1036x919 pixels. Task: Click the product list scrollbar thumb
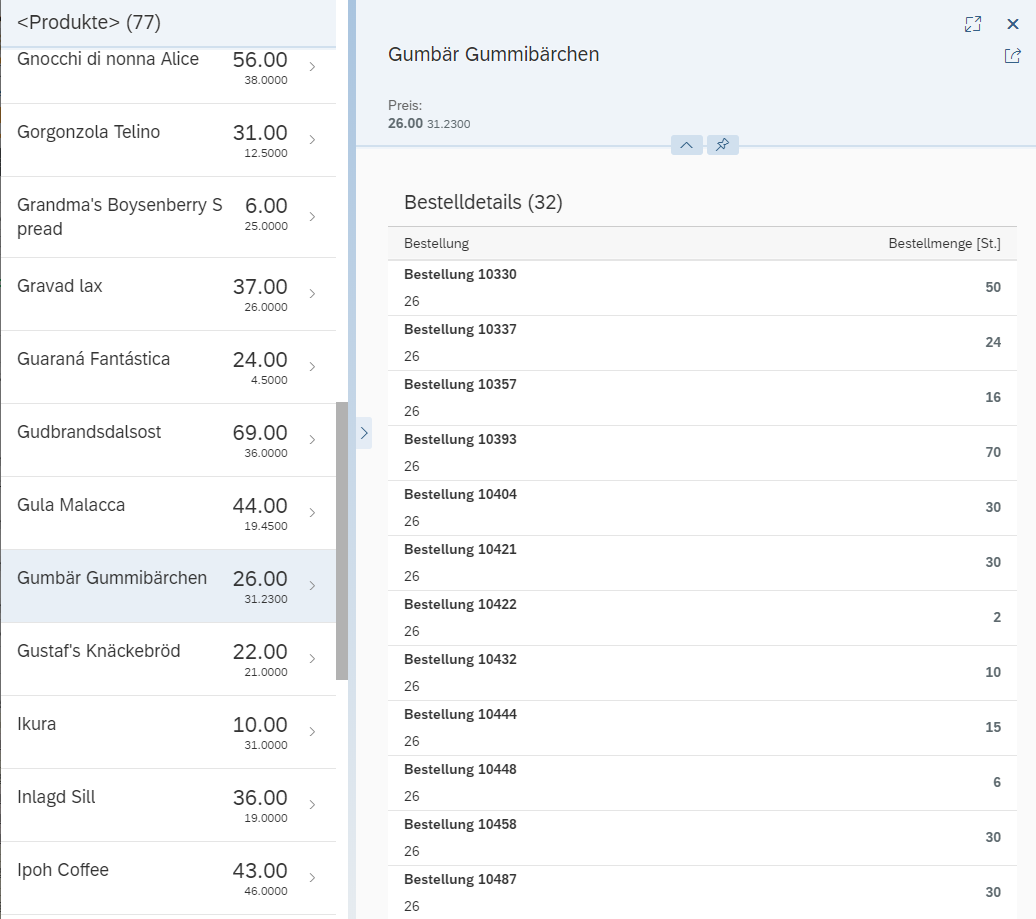click(342, 540)
